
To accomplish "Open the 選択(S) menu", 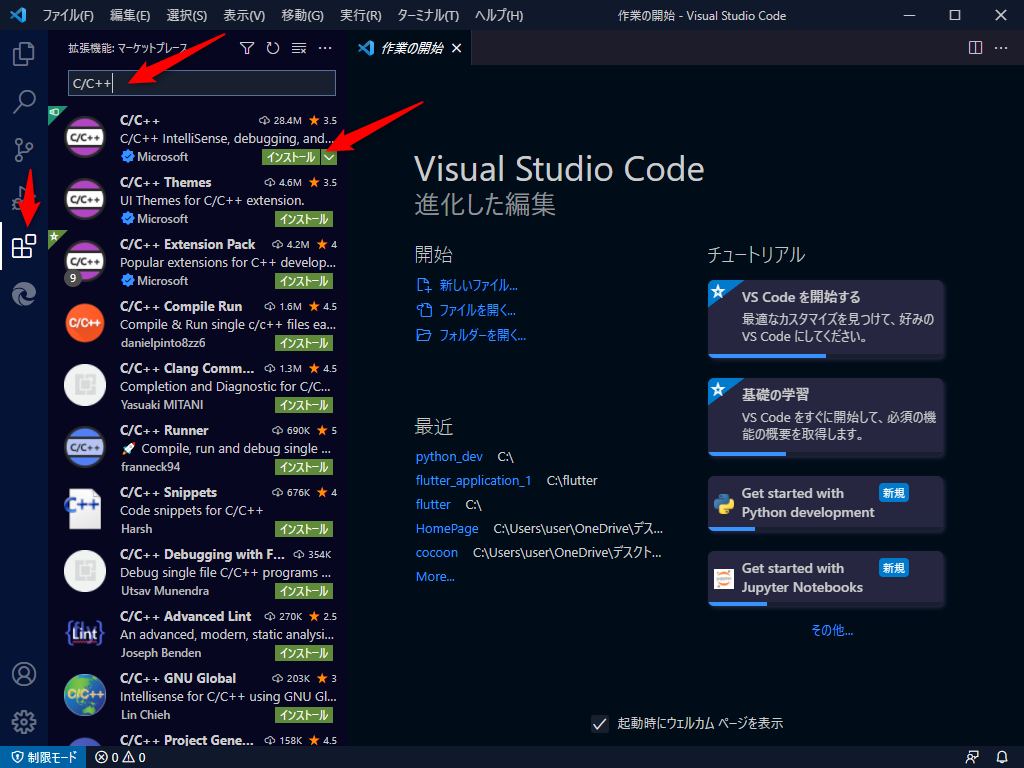I will tap(186, 15).
